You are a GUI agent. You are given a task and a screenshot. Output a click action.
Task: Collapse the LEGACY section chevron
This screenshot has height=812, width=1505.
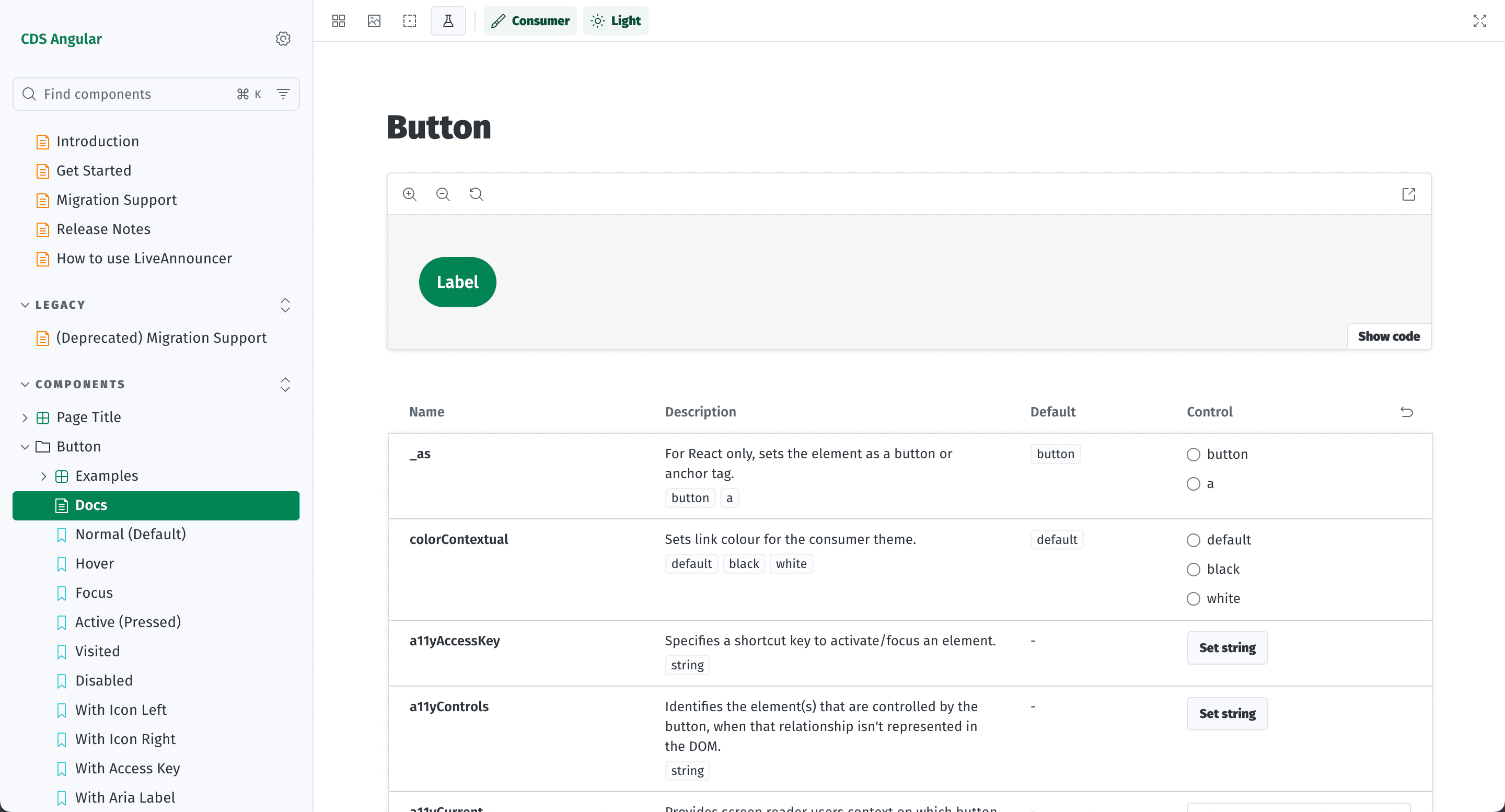25,305
